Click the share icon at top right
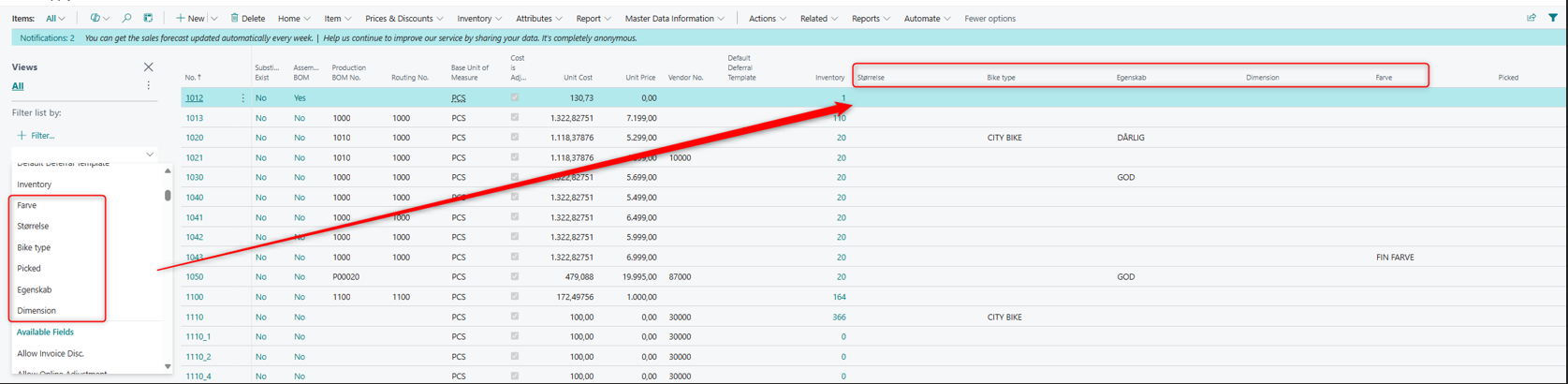The height and width of the screenshot is (384, 1568). point(1531,18)
